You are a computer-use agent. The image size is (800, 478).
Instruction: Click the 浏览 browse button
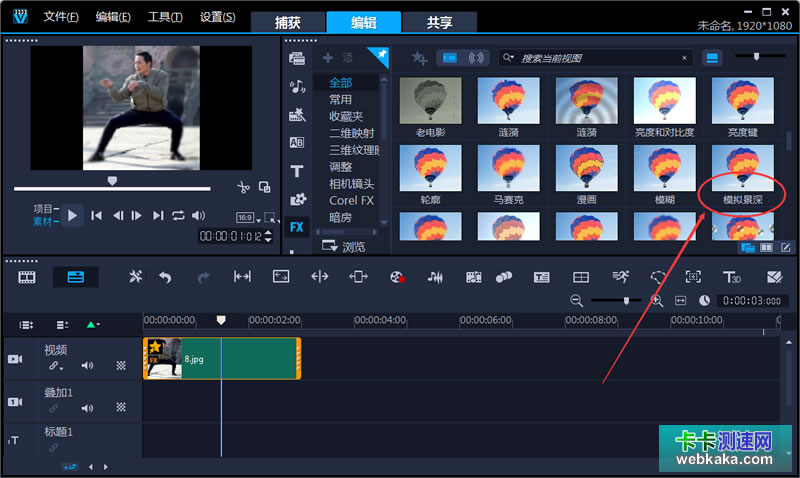pyautogui.click(x=344, y=246)
